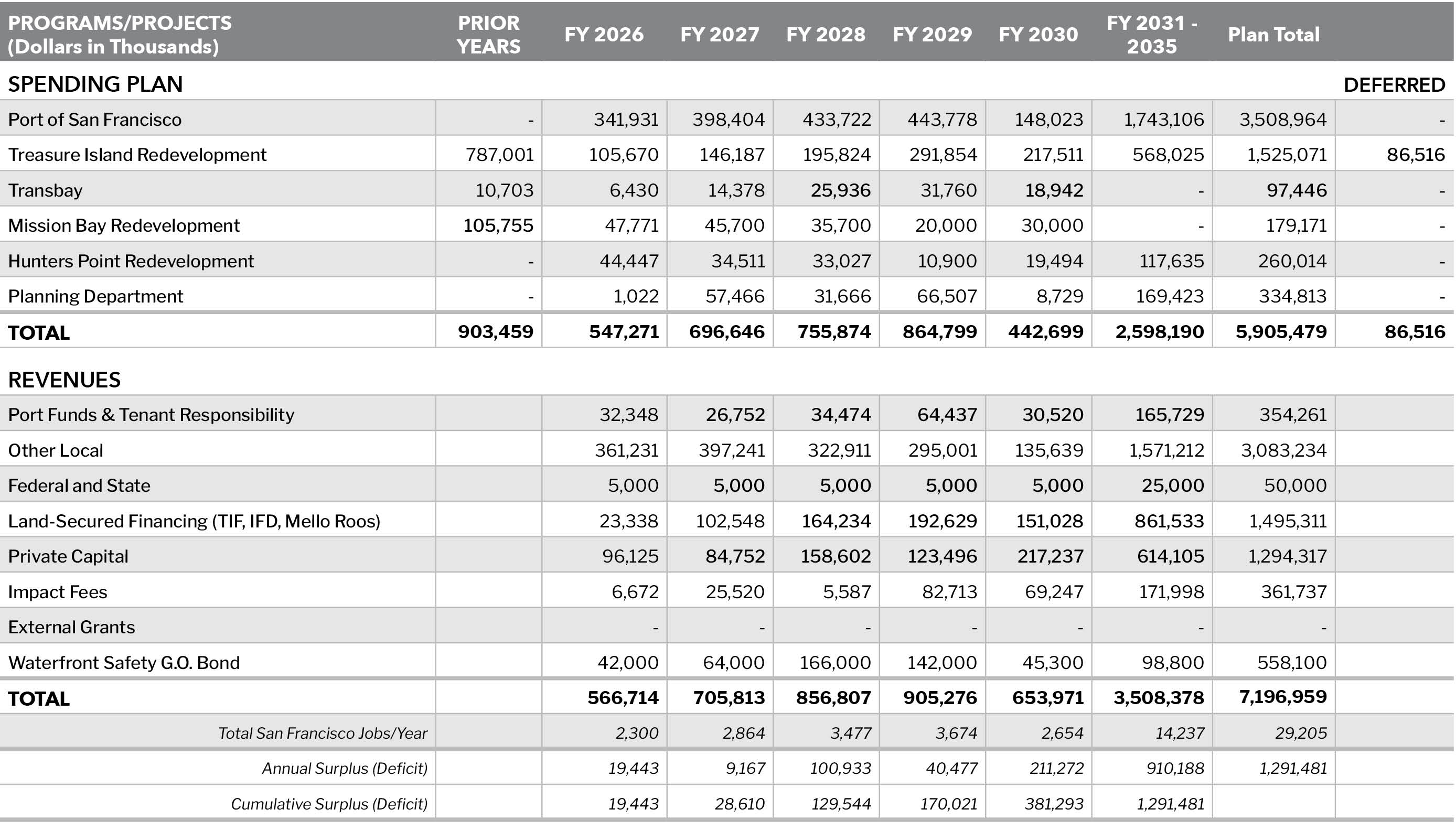This screenshot has width=1456, height=831.
Task: Click the 'FY 2031 - 2035' column header
Action: click(x=1152, y=34)
